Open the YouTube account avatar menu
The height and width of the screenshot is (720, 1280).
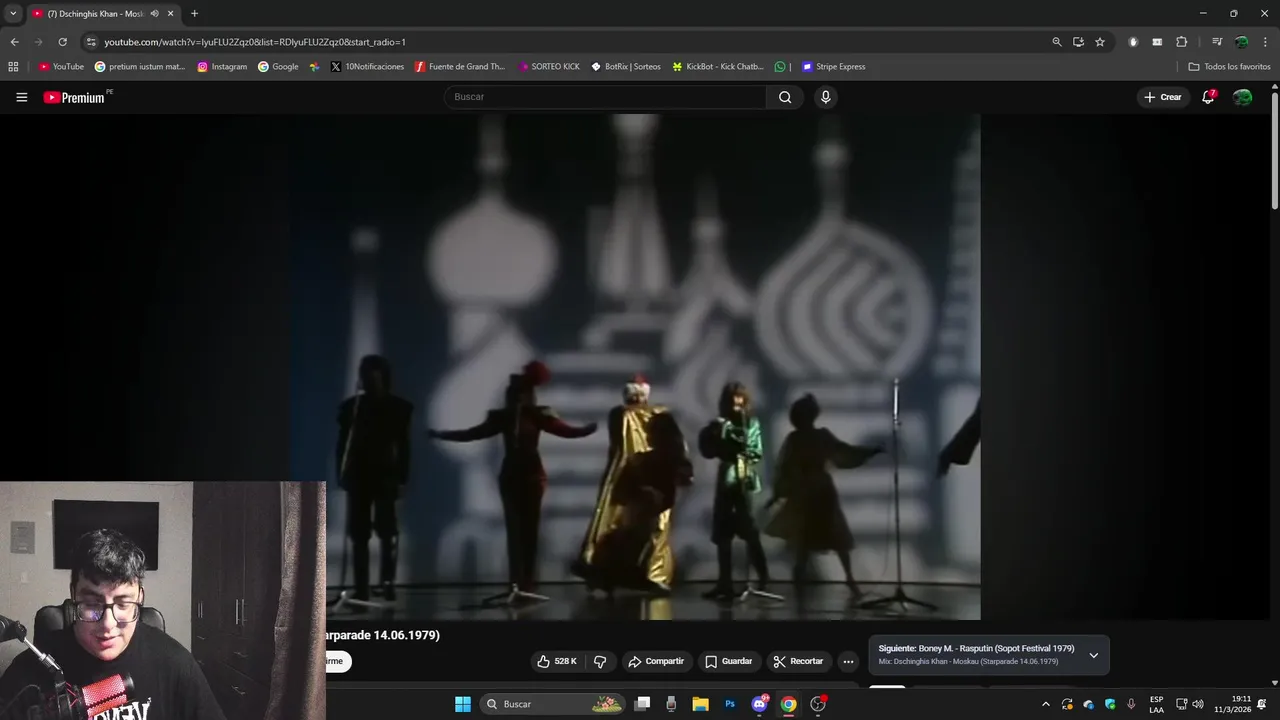(x=1242, y=97)
